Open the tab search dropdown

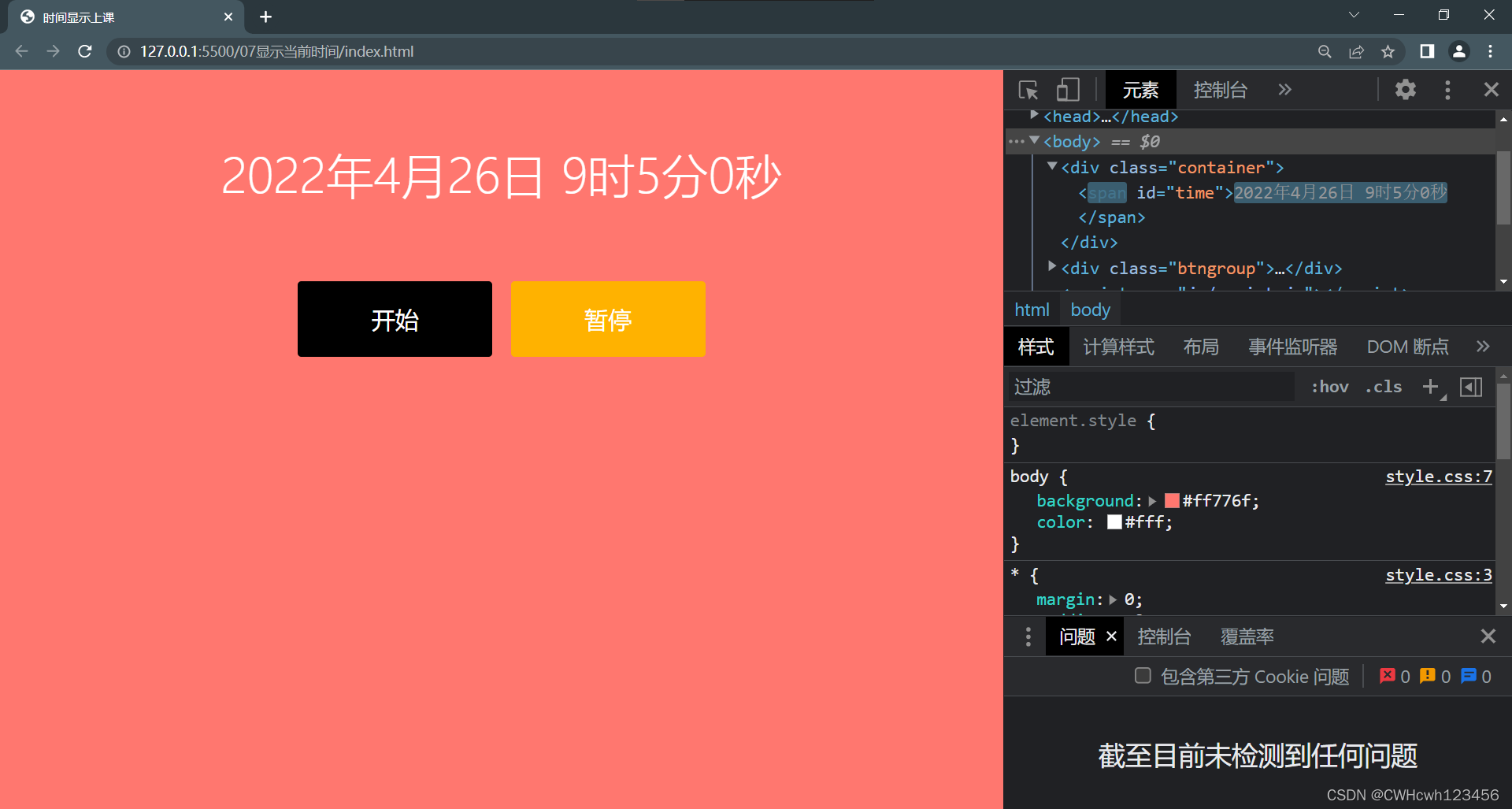coord(1353,15)
